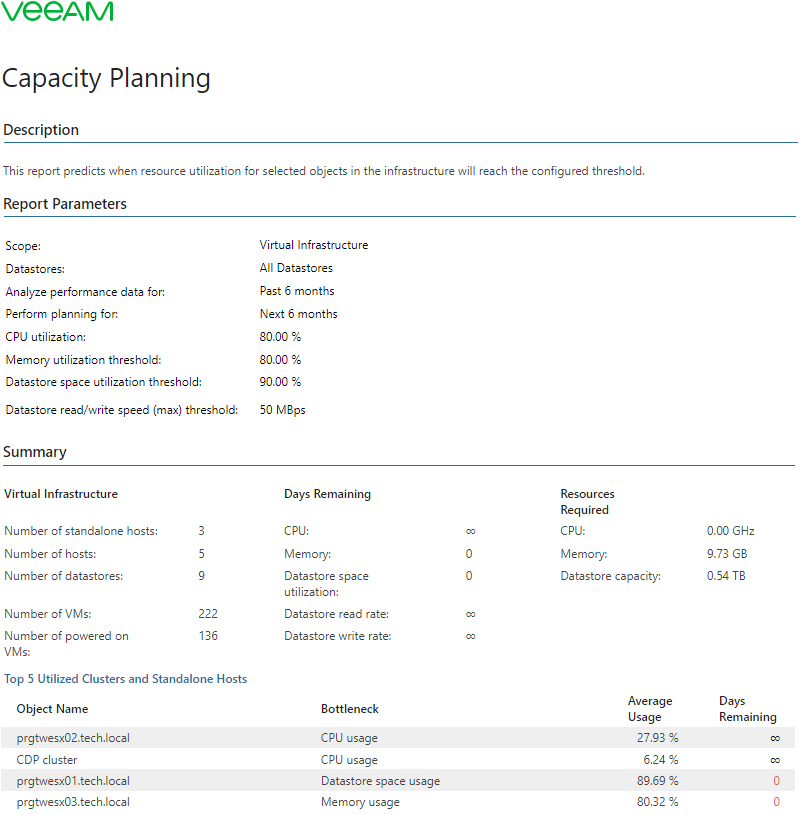Click the Average Usage column header
Screen dimensions: 808x815
[650, 709]
